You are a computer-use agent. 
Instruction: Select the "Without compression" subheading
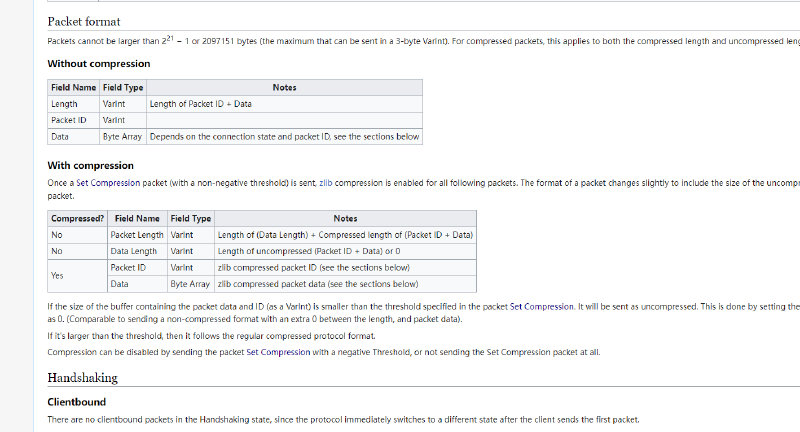coord(100,63)
